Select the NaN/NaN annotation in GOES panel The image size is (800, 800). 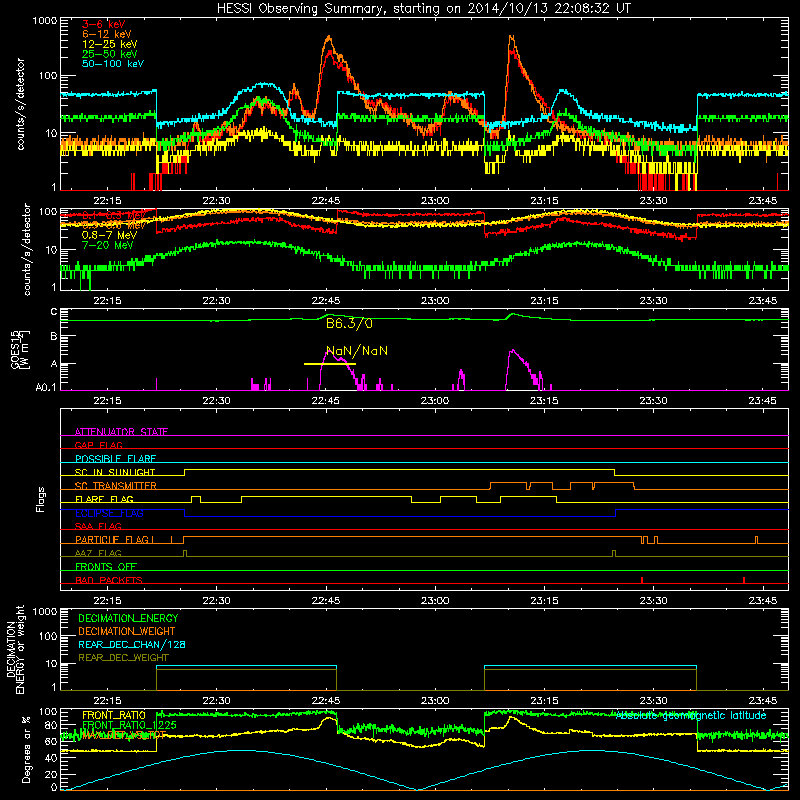[x=357, y=351]
